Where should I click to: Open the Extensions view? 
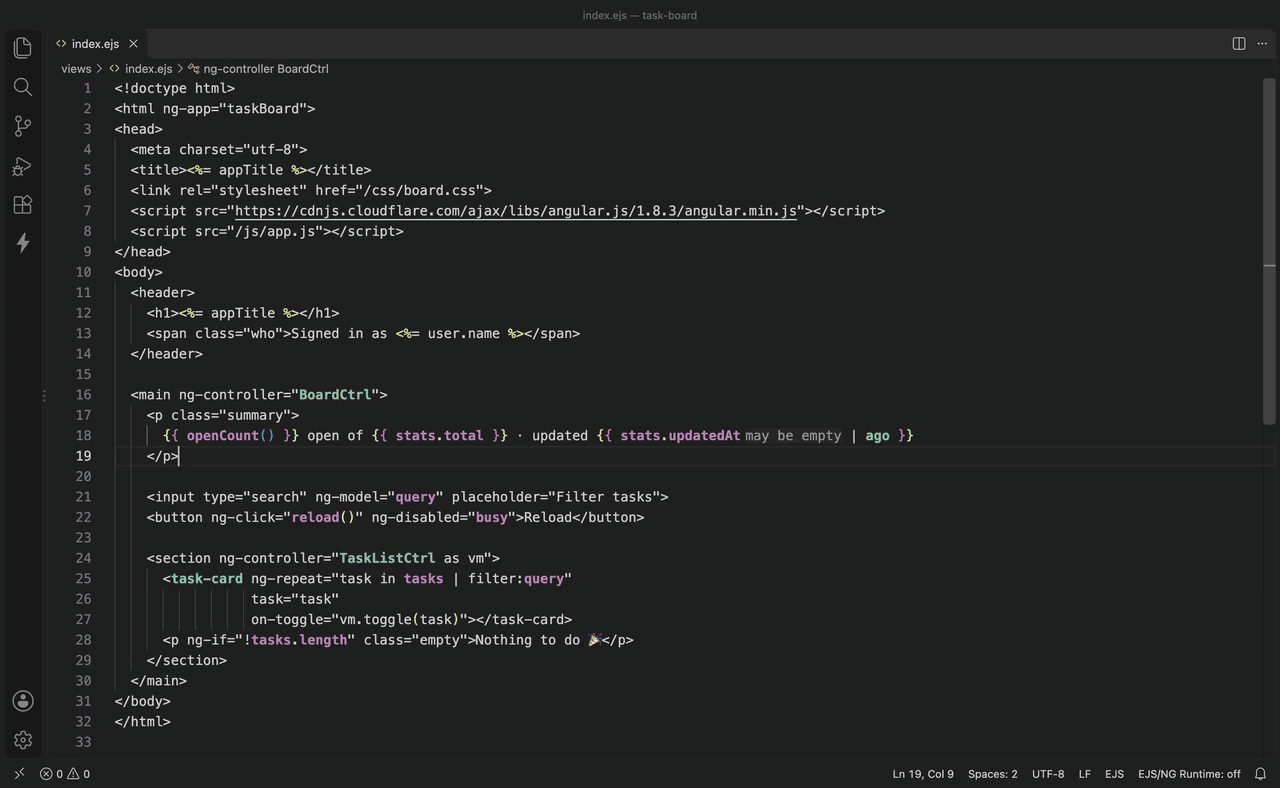tap(22, 204)
